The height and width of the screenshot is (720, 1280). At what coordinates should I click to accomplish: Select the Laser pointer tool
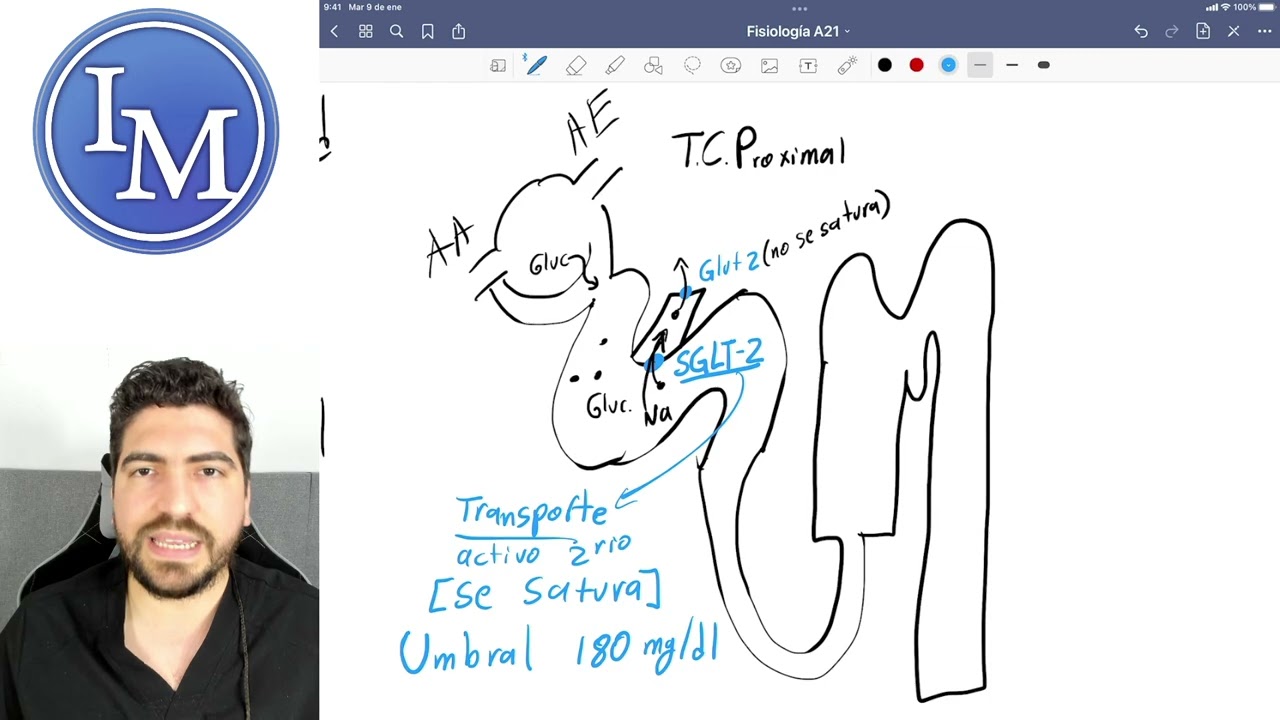pos(847,65)
